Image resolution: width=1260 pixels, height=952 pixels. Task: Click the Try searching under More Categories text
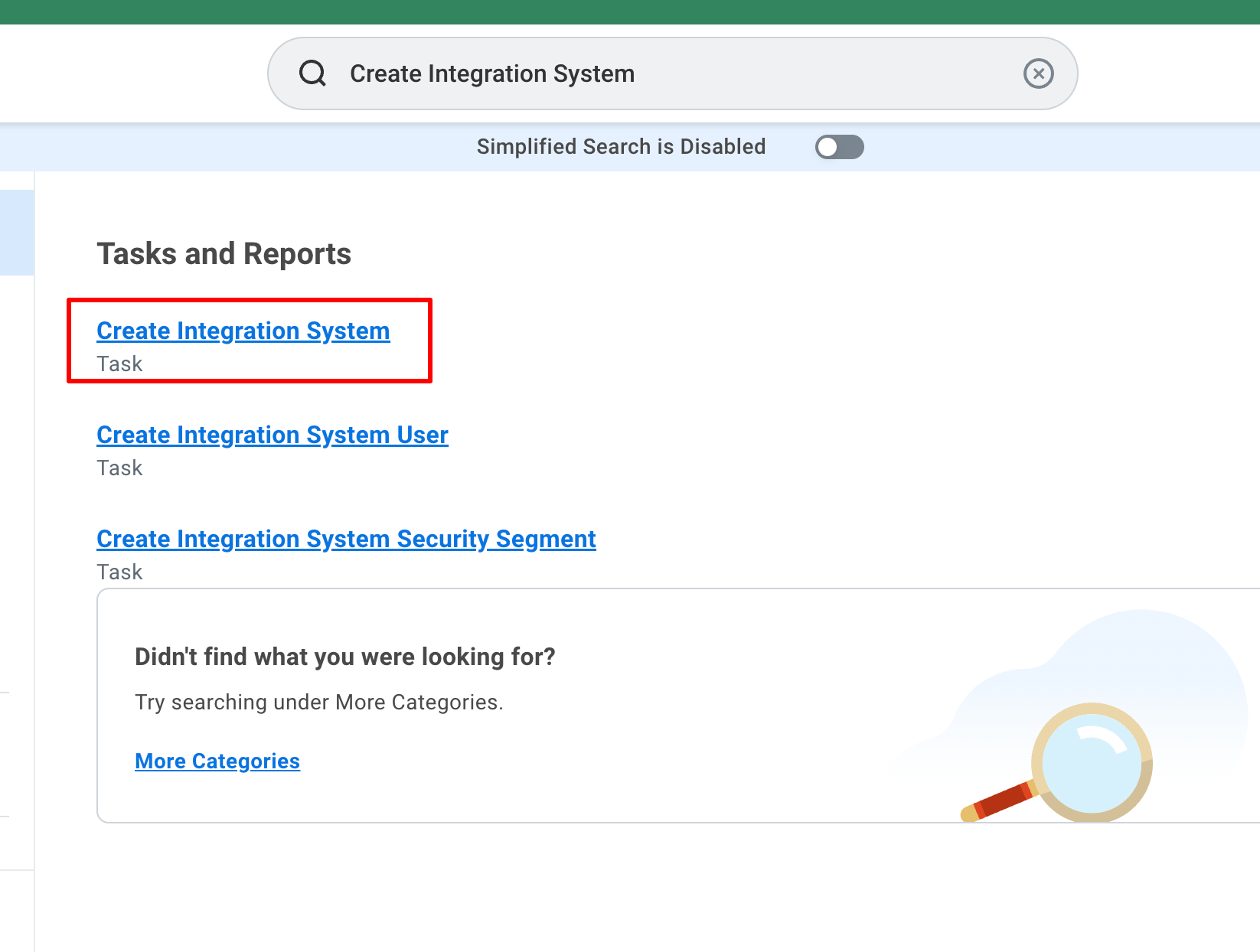[x=318, y=702]
